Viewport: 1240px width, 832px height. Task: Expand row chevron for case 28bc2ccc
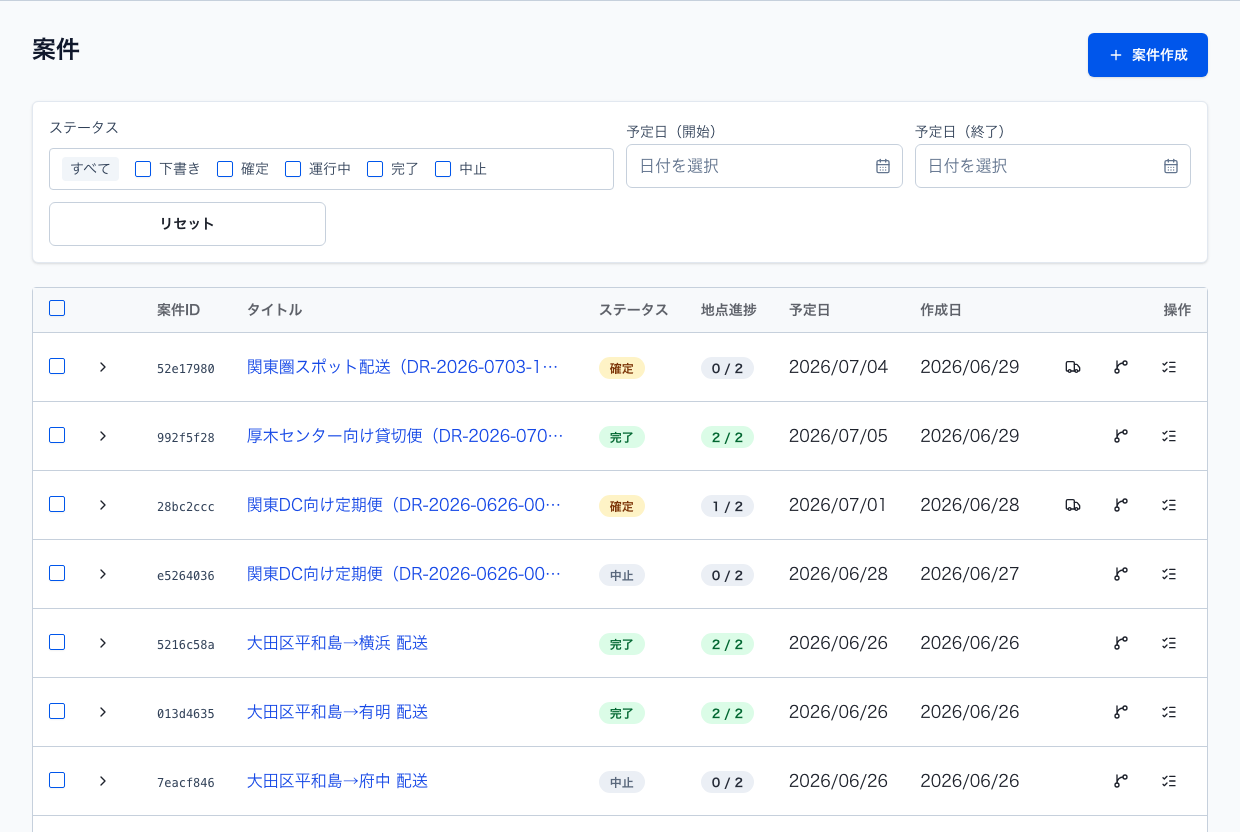[x=102, y=505]
